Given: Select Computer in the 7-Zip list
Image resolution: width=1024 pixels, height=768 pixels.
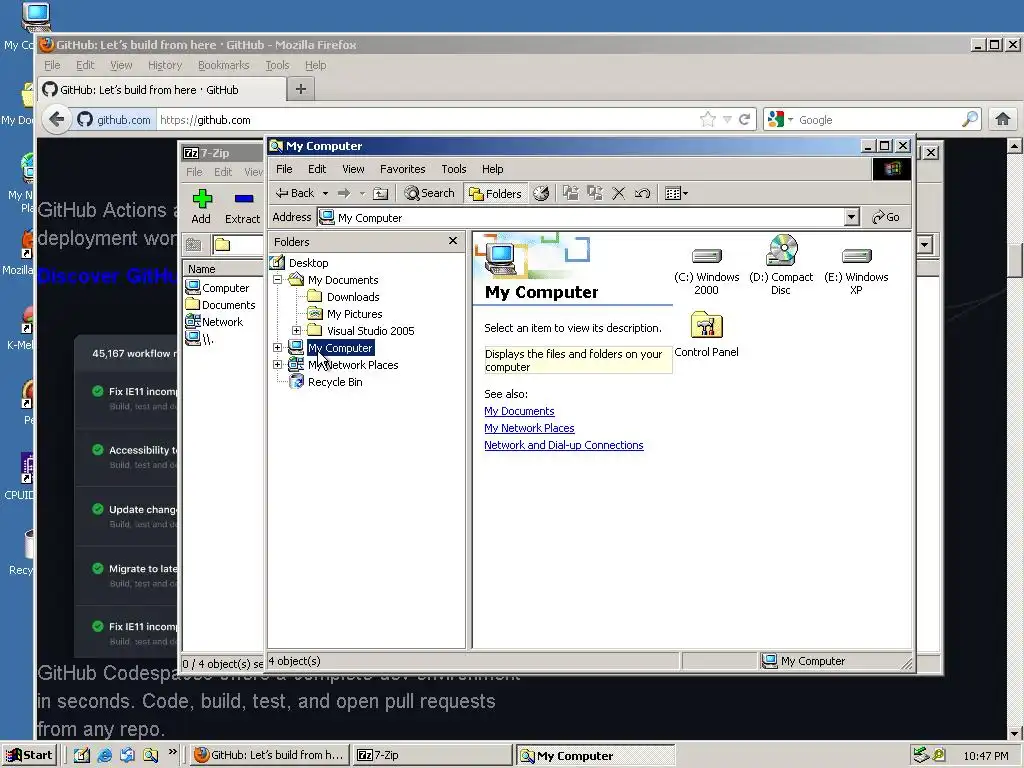Looking at the screenshot, I should point(225,288).
